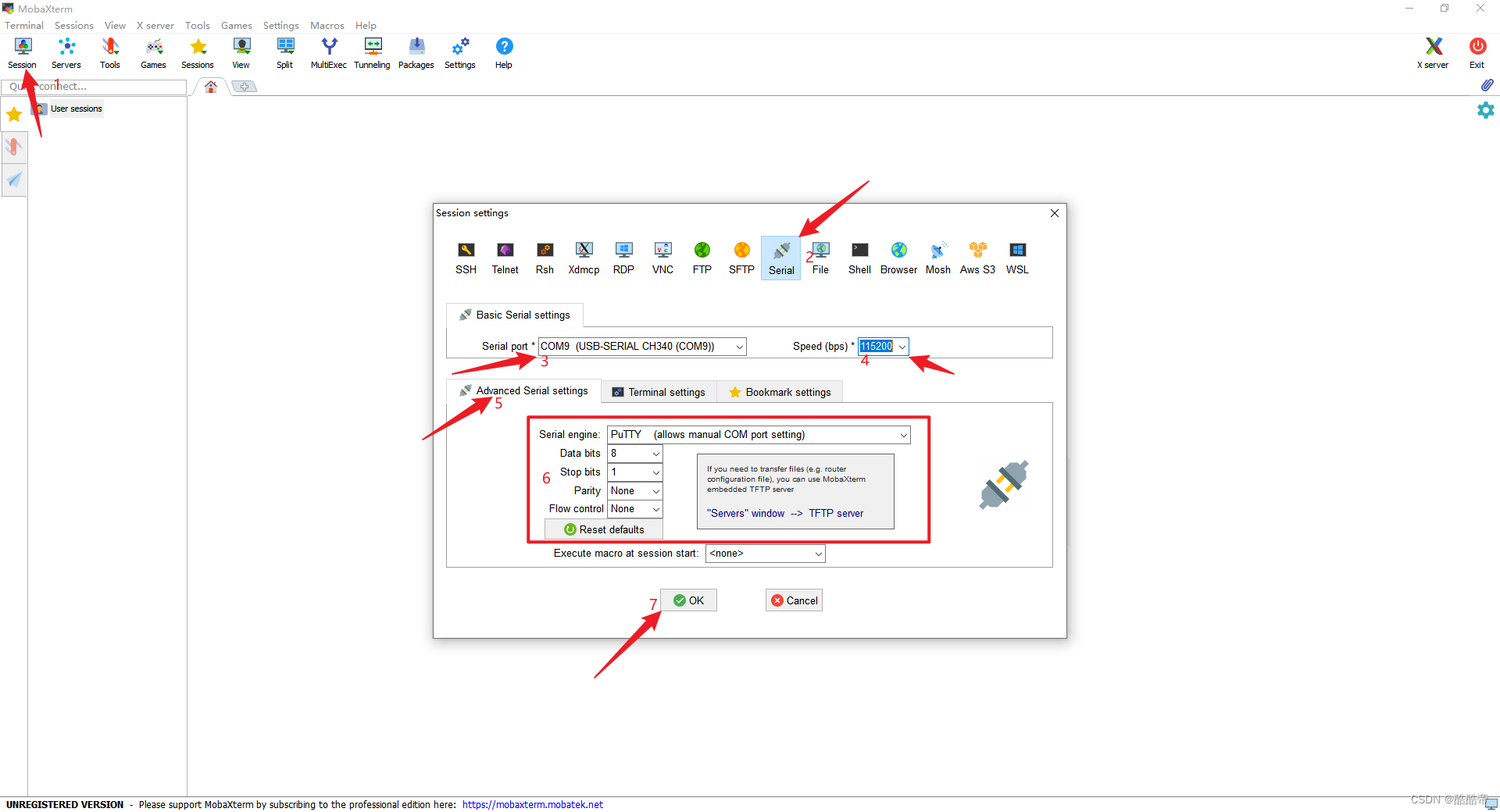This screenshot has width=1500, height=812.
Task: Click the star favorites icon in left sidebar
Action: (14, 115)
